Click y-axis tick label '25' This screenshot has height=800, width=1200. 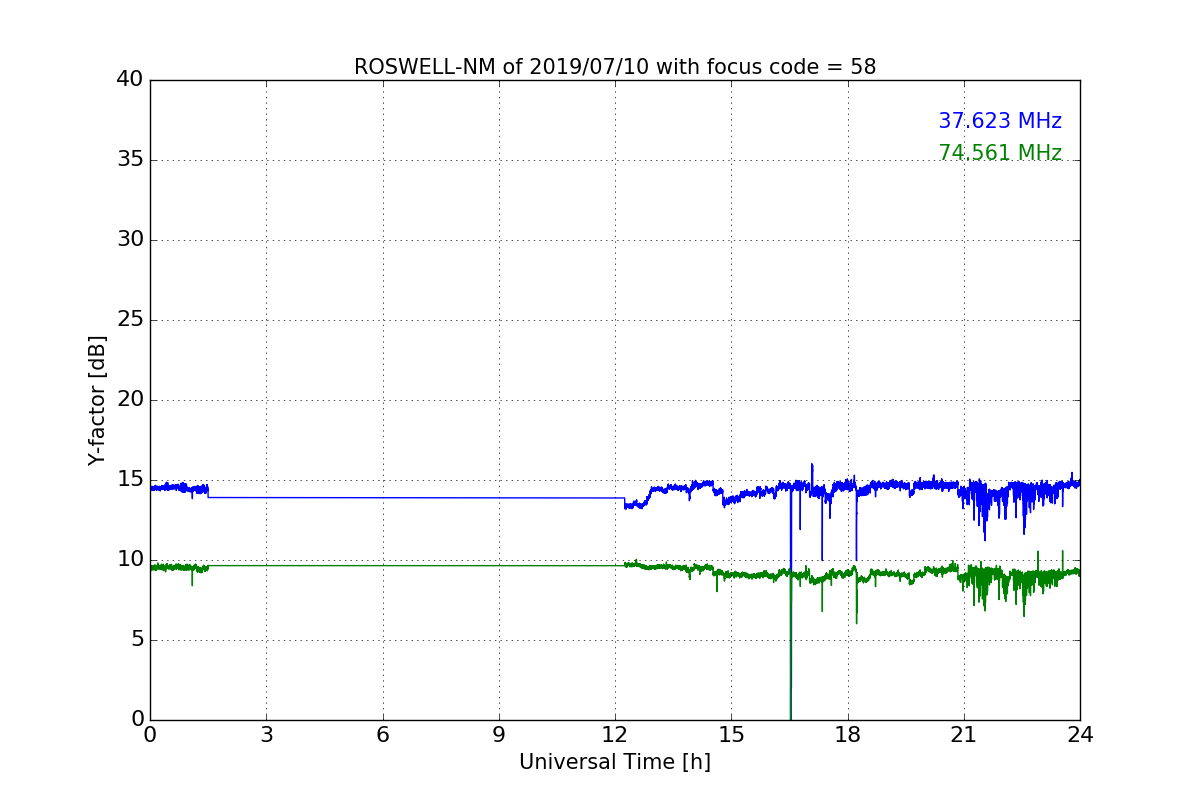point(130,320)
